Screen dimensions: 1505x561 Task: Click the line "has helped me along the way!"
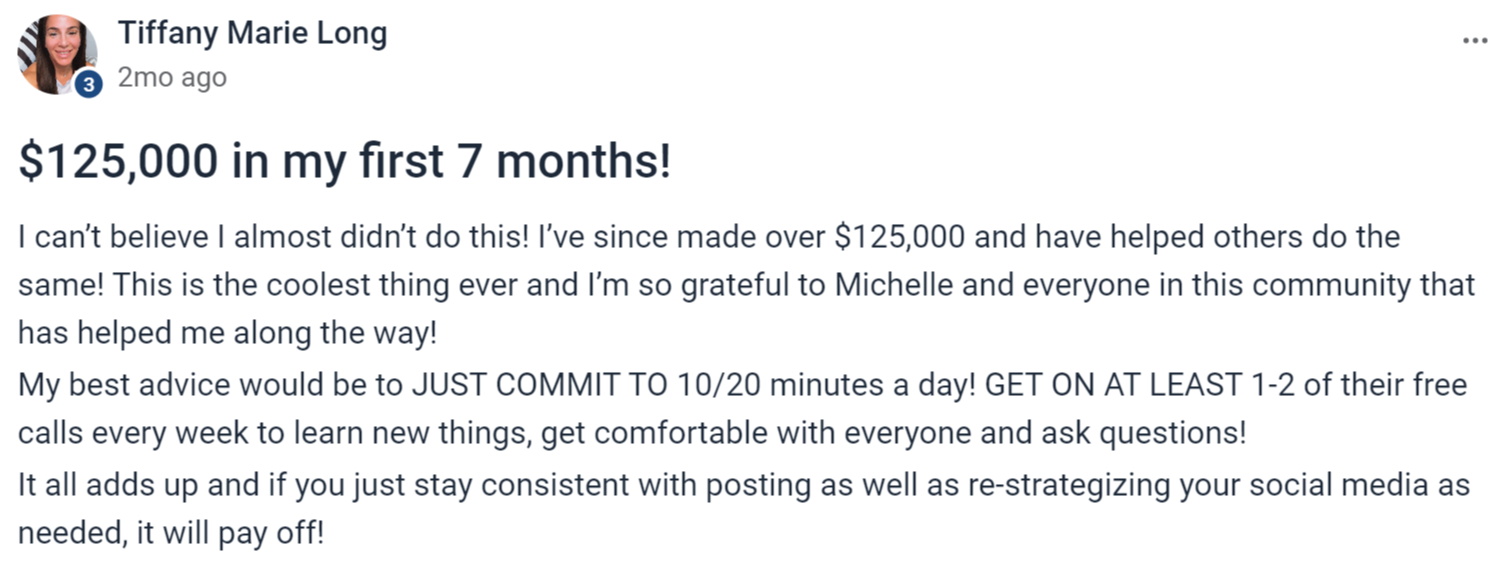tap(228, 333)
